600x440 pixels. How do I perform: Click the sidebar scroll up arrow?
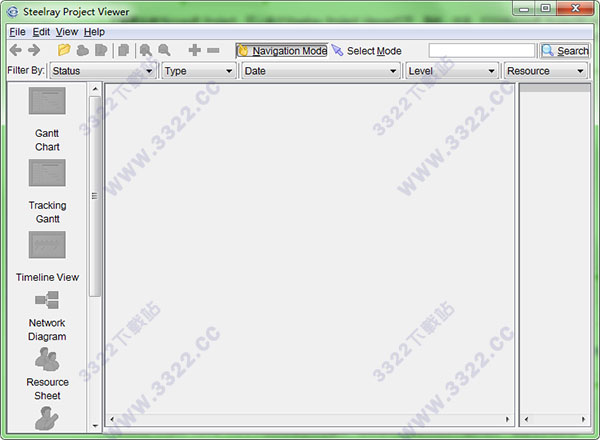(x=95, y=89)
